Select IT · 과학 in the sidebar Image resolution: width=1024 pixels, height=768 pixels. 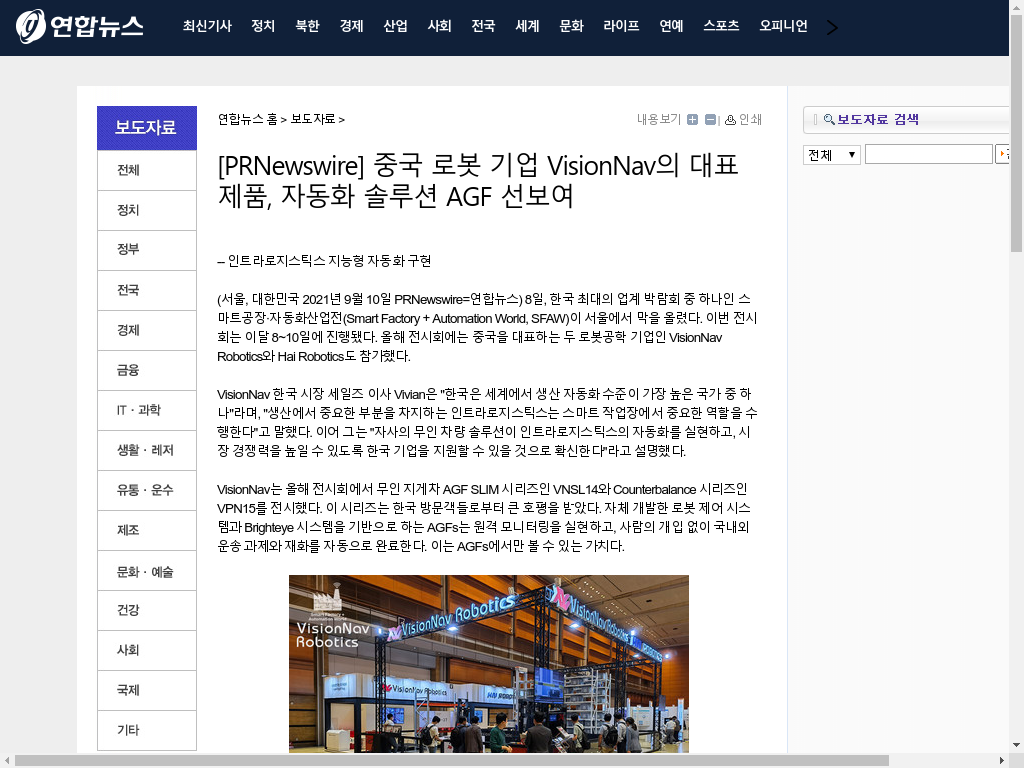coord(147,410)
